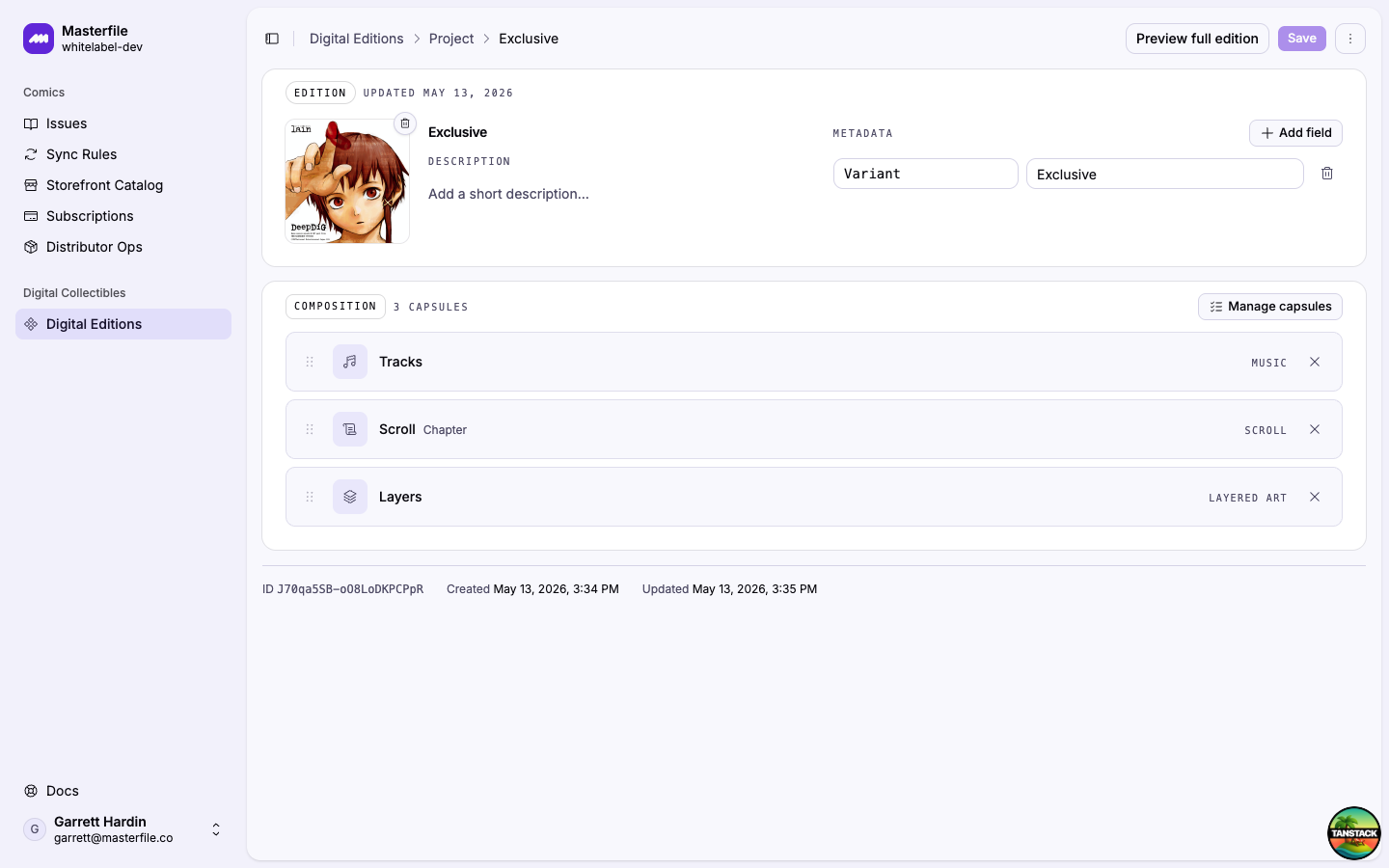
Task: Click the EDITION label badge
Action: tap(320, 94)
